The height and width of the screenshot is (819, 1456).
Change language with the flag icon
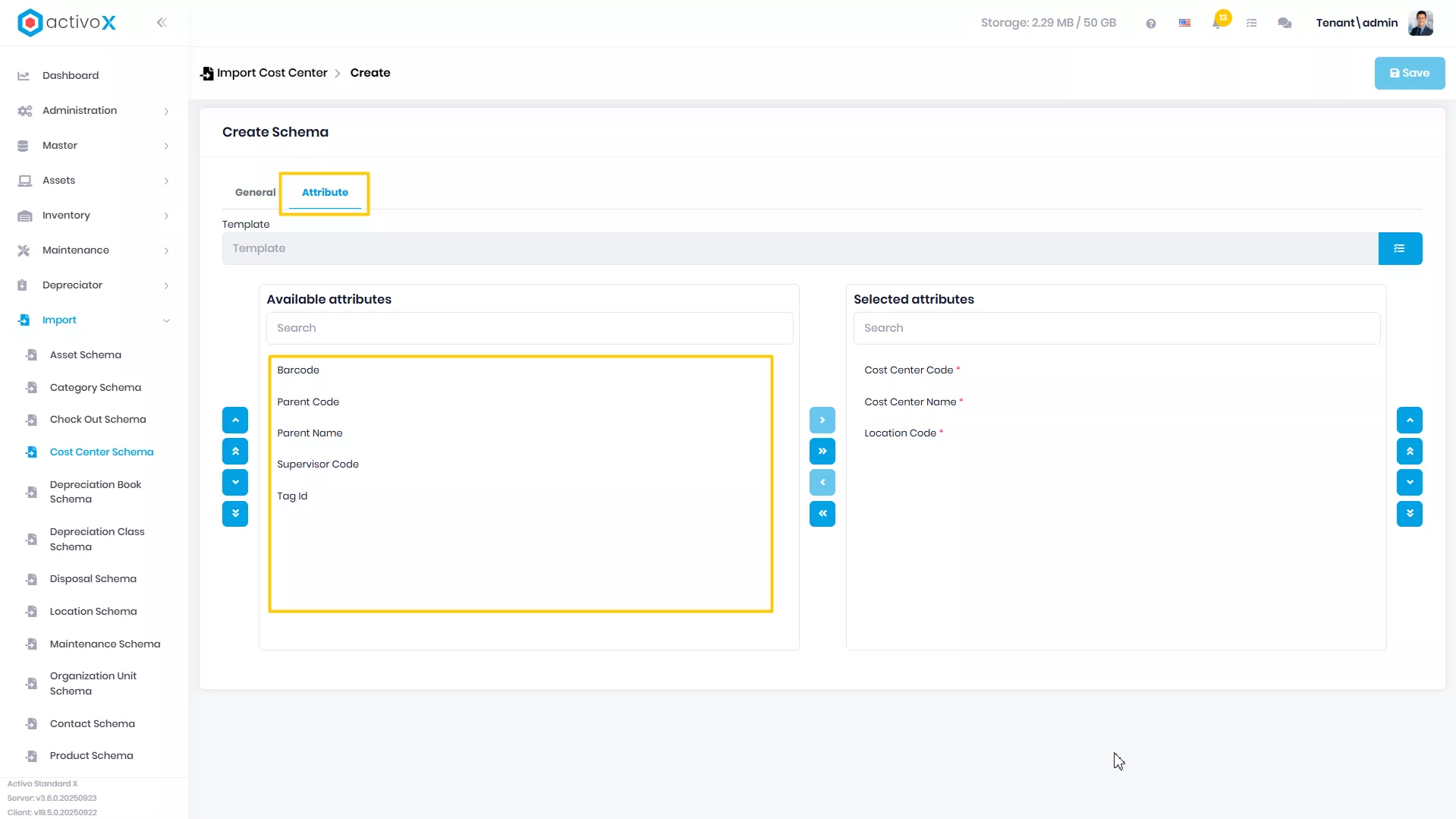(1184, 24)
